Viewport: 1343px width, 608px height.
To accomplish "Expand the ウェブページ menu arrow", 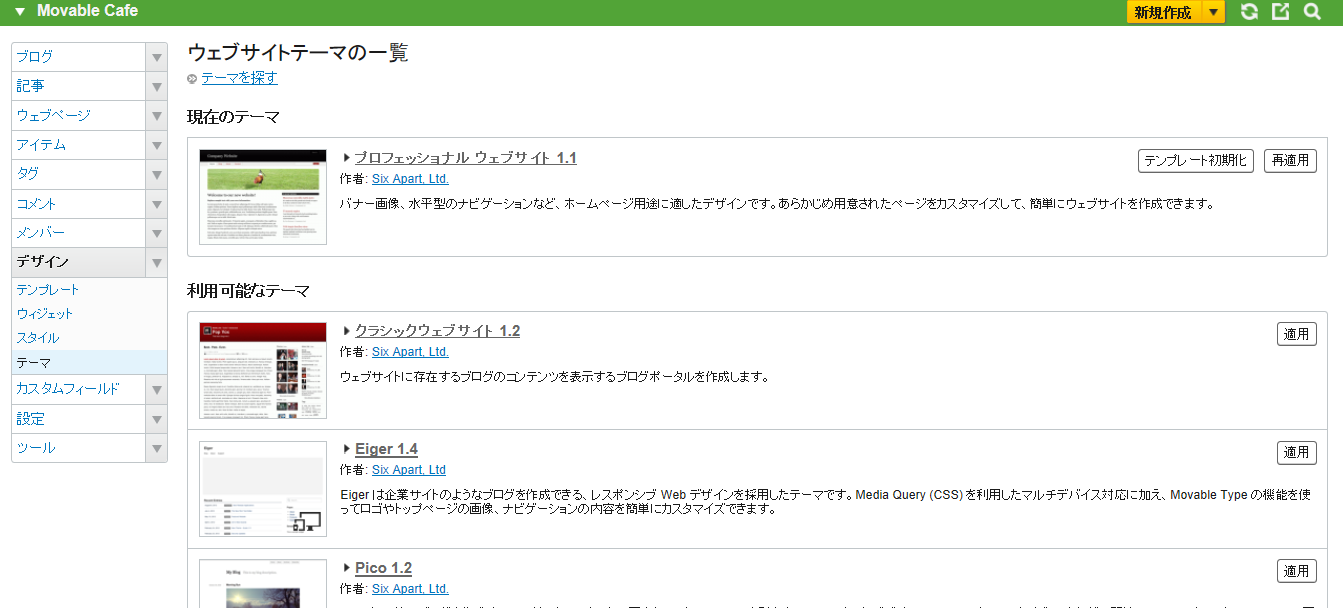I will tap(156, 115).
